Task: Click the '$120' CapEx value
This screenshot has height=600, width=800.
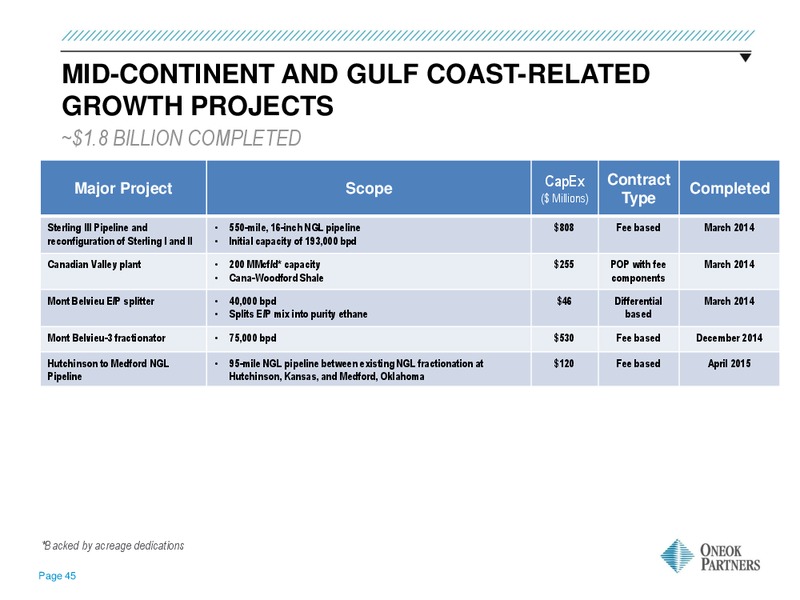Action: [564, 363]
